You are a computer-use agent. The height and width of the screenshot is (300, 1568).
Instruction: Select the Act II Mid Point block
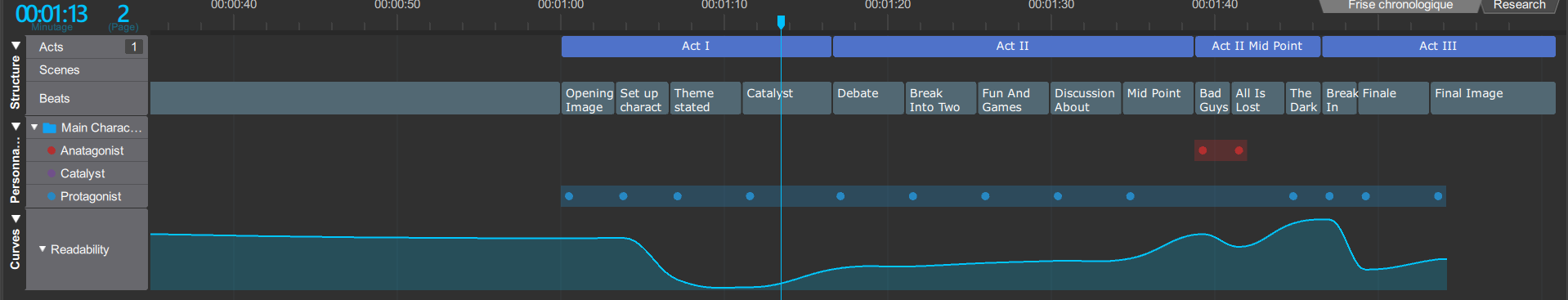pos(1257,46)
